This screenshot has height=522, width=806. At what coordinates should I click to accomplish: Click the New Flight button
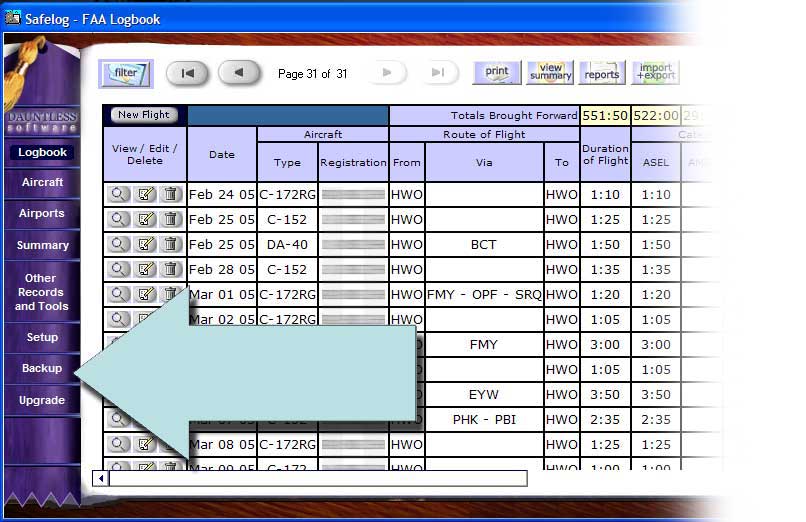pos(144,115)
